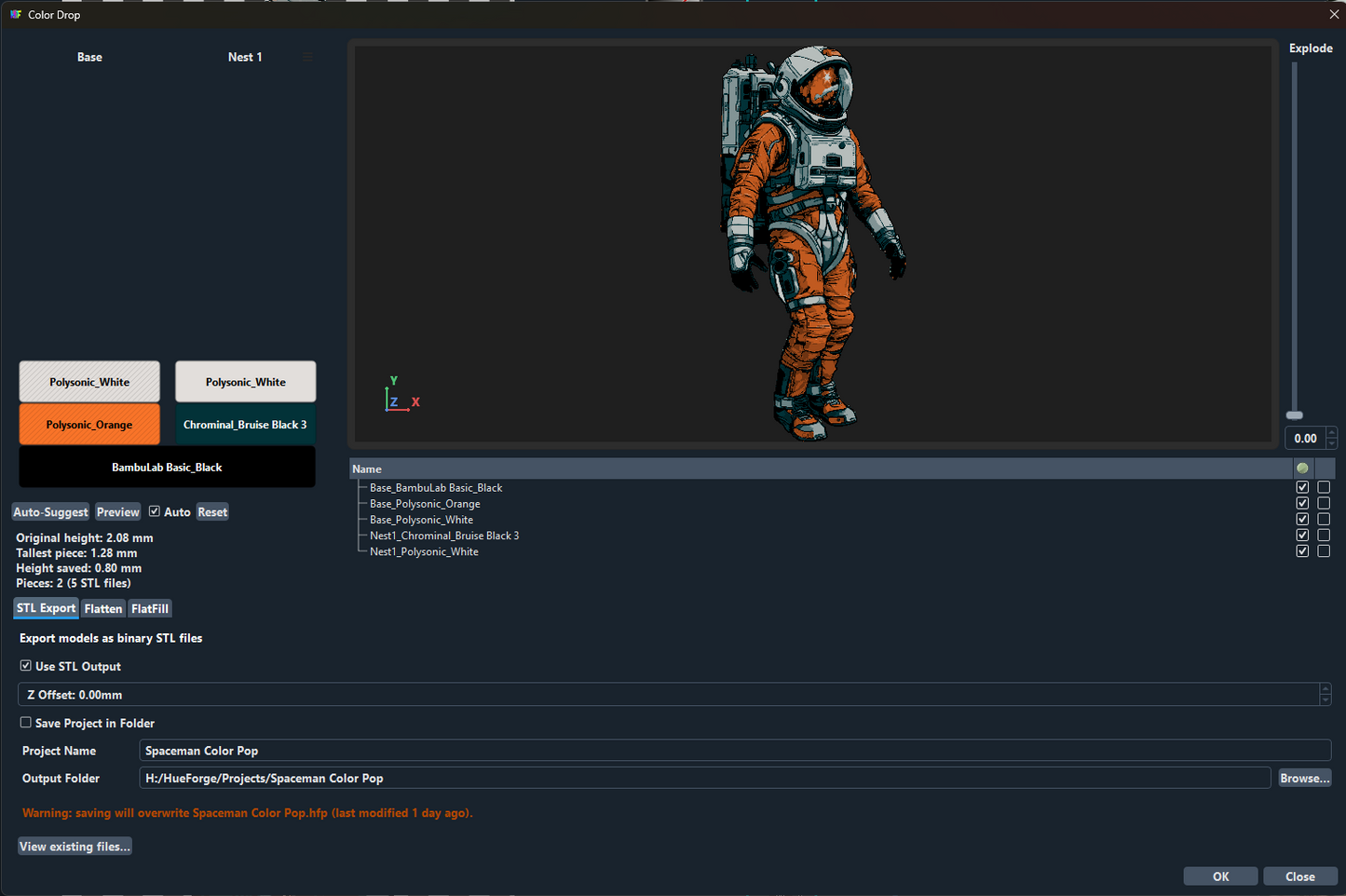Increase Z Offset using the up arrow
The width and height of the screenshot is (1346, 896).
click(1325, 689)
